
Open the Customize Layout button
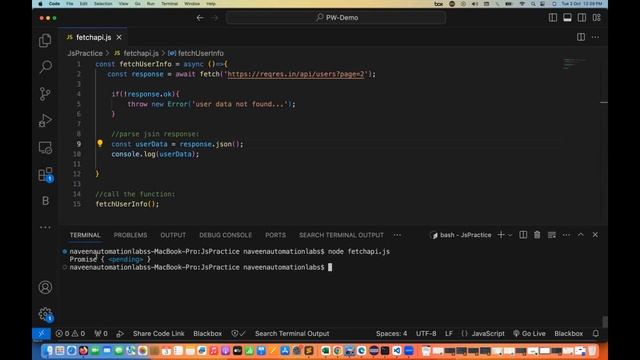[597, 18]
